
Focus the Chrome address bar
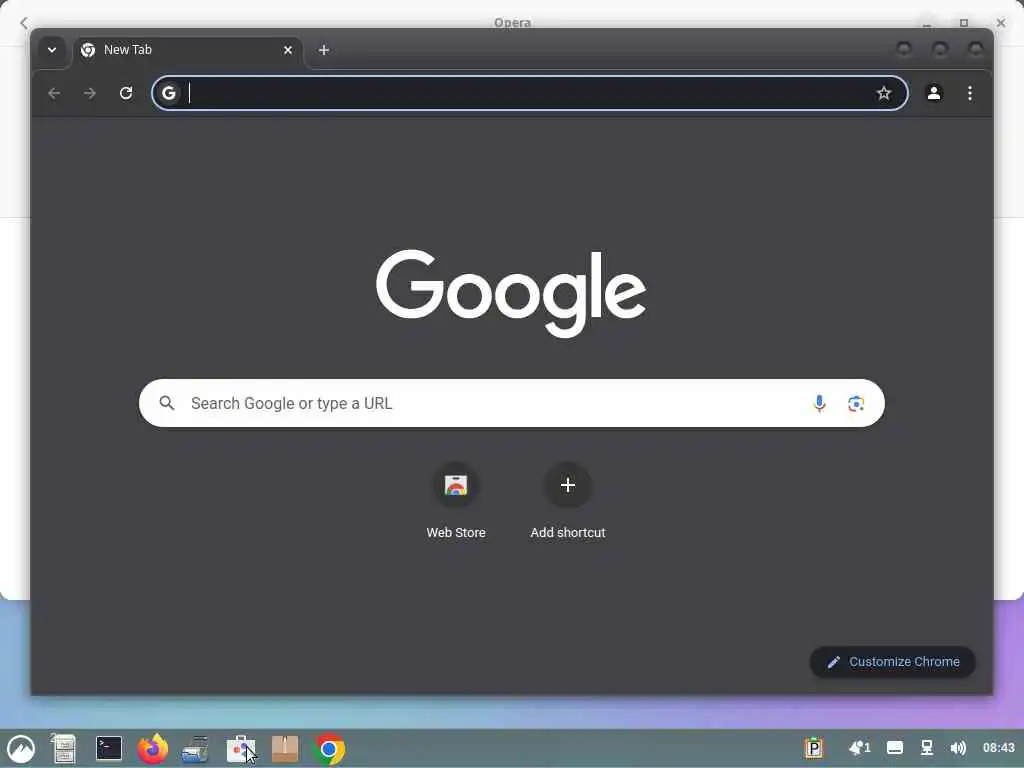pos(530,93)
